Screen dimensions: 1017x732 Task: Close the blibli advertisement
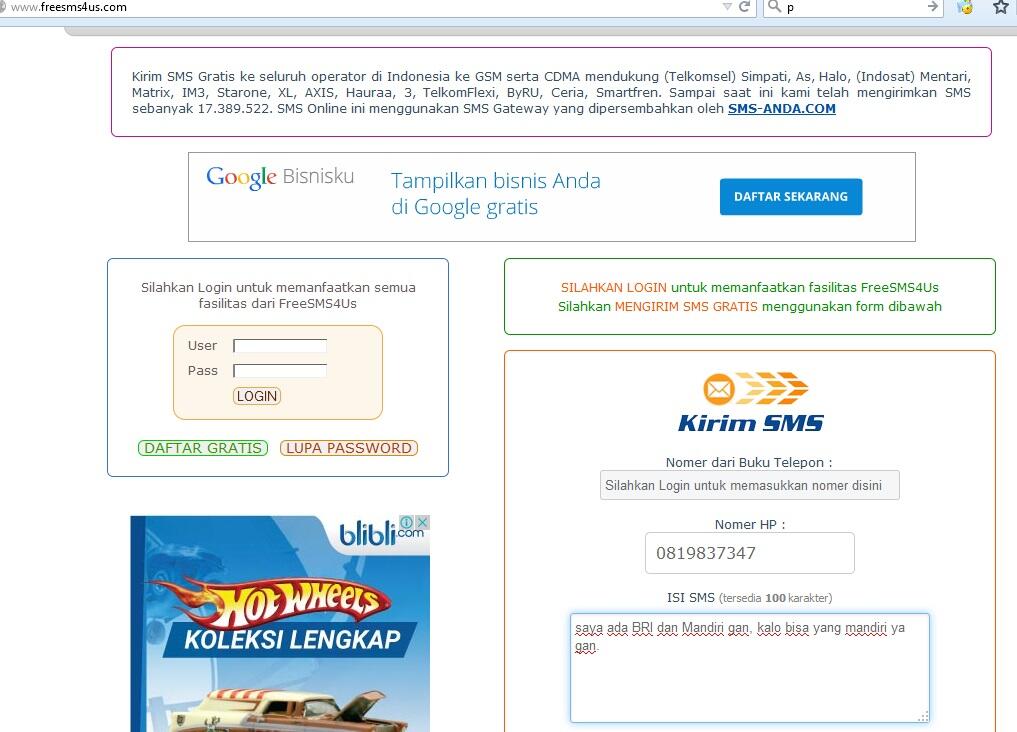422,522
